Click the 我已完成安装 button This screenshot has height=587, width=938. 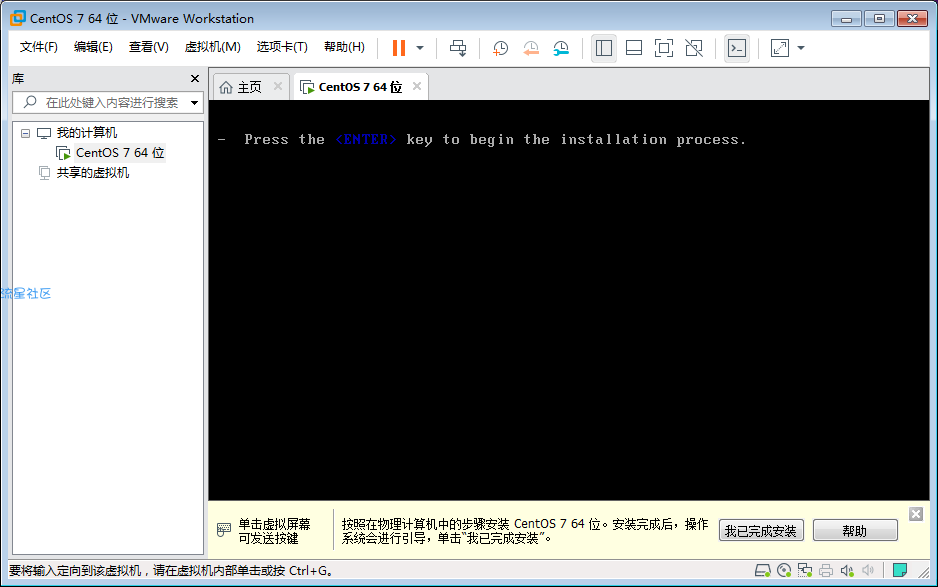(x=761, y=531)
